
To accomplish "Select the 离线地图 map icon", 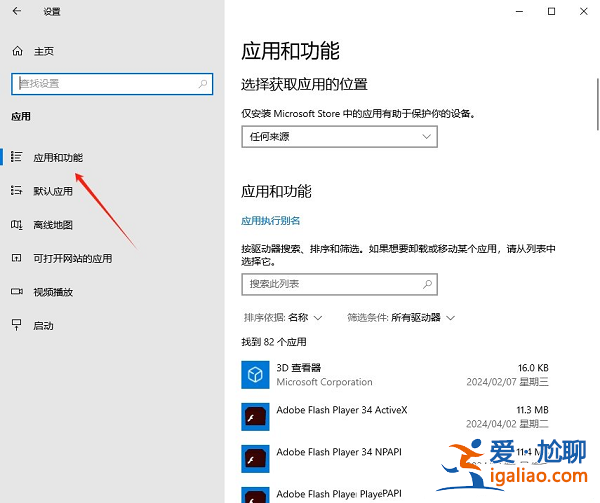I will click(x=16, y=225).
